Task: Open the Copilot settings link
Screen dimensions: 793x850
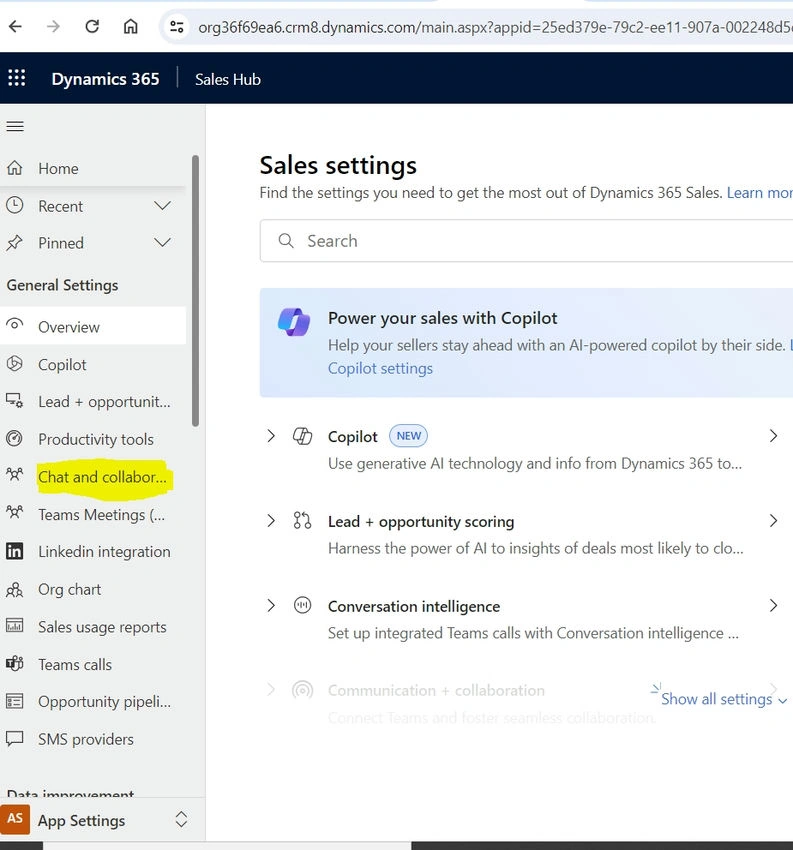Action: click(380, 368)
